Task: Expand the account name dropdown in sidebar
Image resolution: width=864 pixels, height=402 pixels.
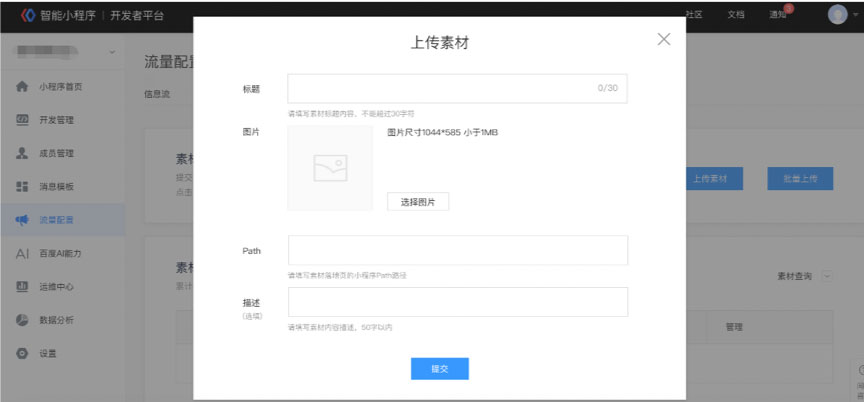Action: pyautogui.click(x=110, y=51)
